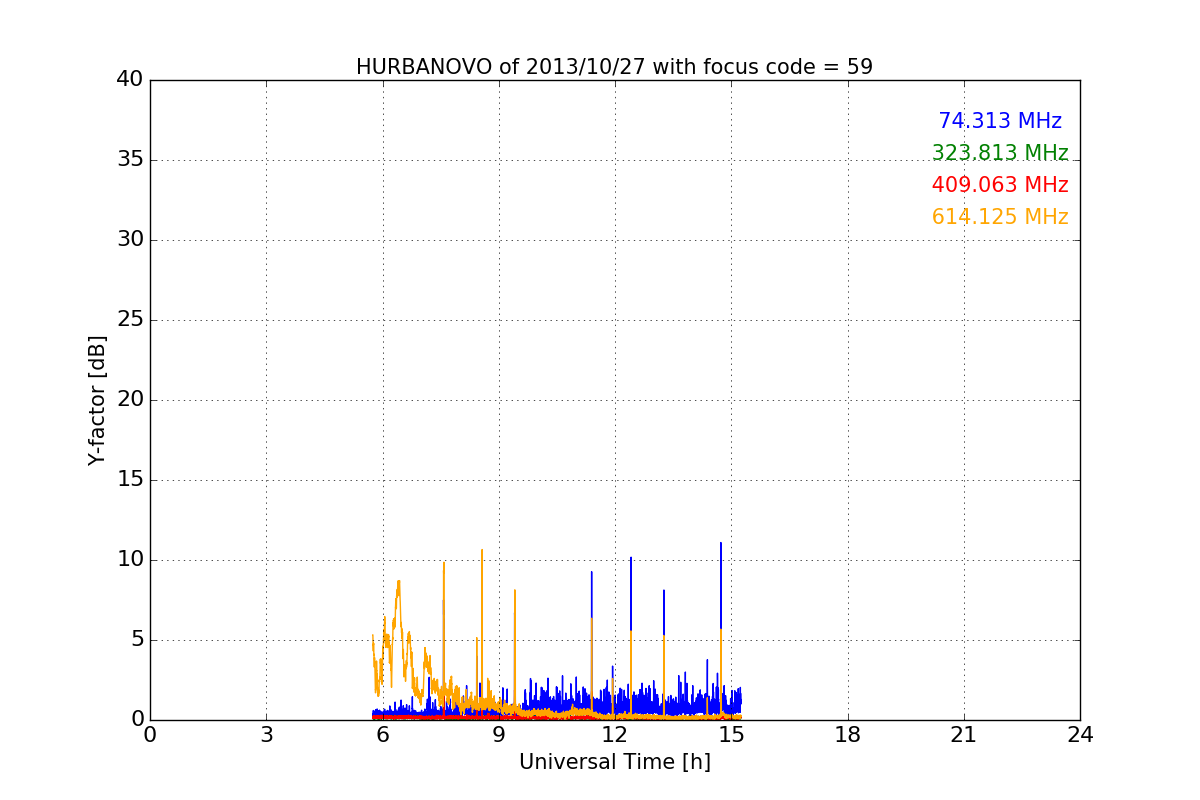Viewport: 1200px width, 800px height.
Task: Select the 614.125 MHz legend label
Action: point(1000,217)
